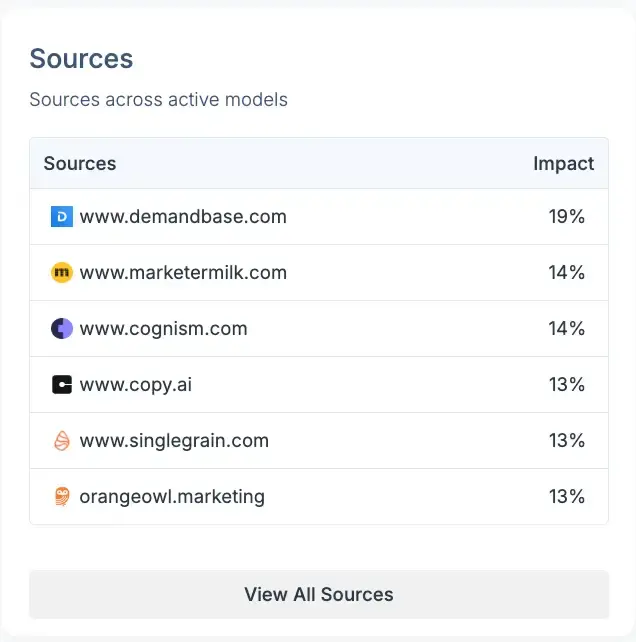Click Marketermilk's 14% impact value

tap(566, 272)
